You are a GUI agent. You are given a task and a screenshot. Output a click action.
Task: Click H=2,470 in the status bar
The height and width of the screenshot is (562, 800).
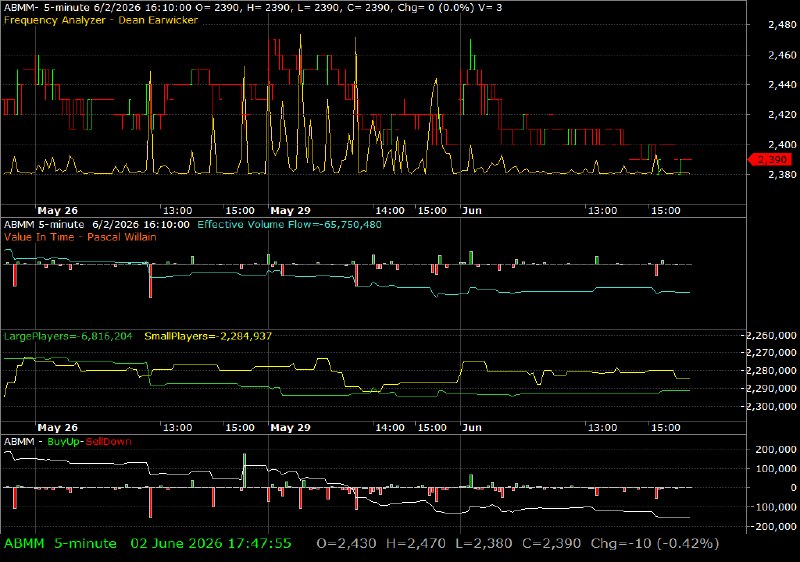point(415,544)
